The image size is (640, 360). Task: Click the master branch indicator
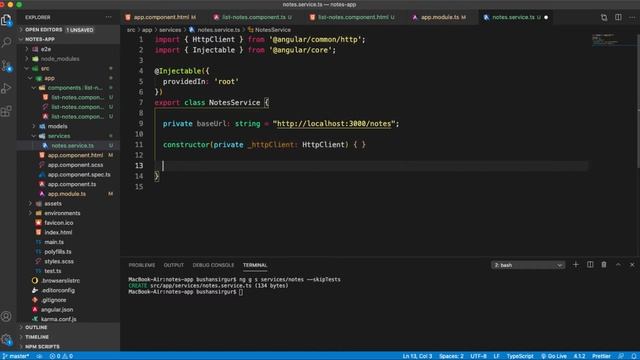point(16,356)
